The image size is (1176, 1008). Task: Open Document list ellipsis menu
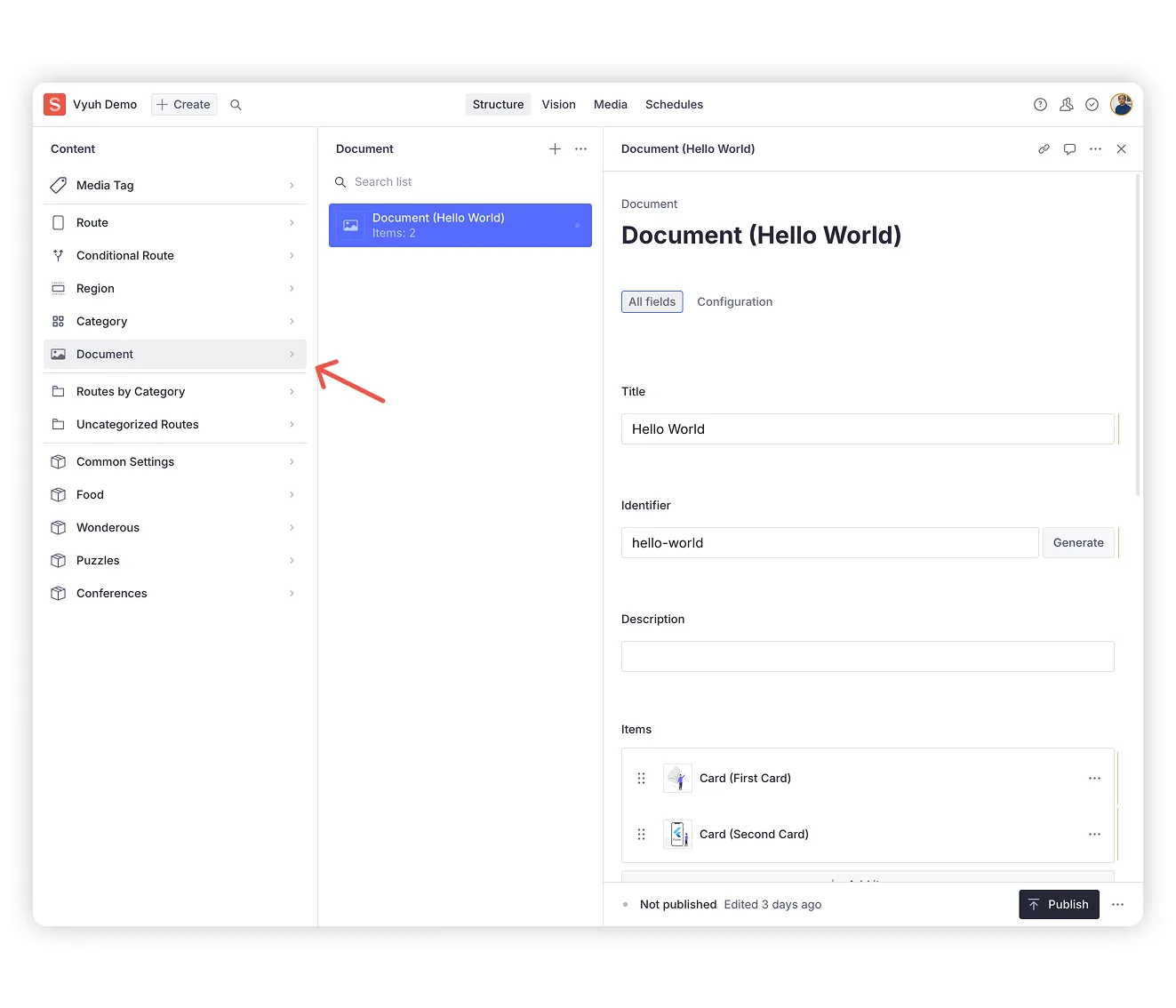[x=580, y=149]
